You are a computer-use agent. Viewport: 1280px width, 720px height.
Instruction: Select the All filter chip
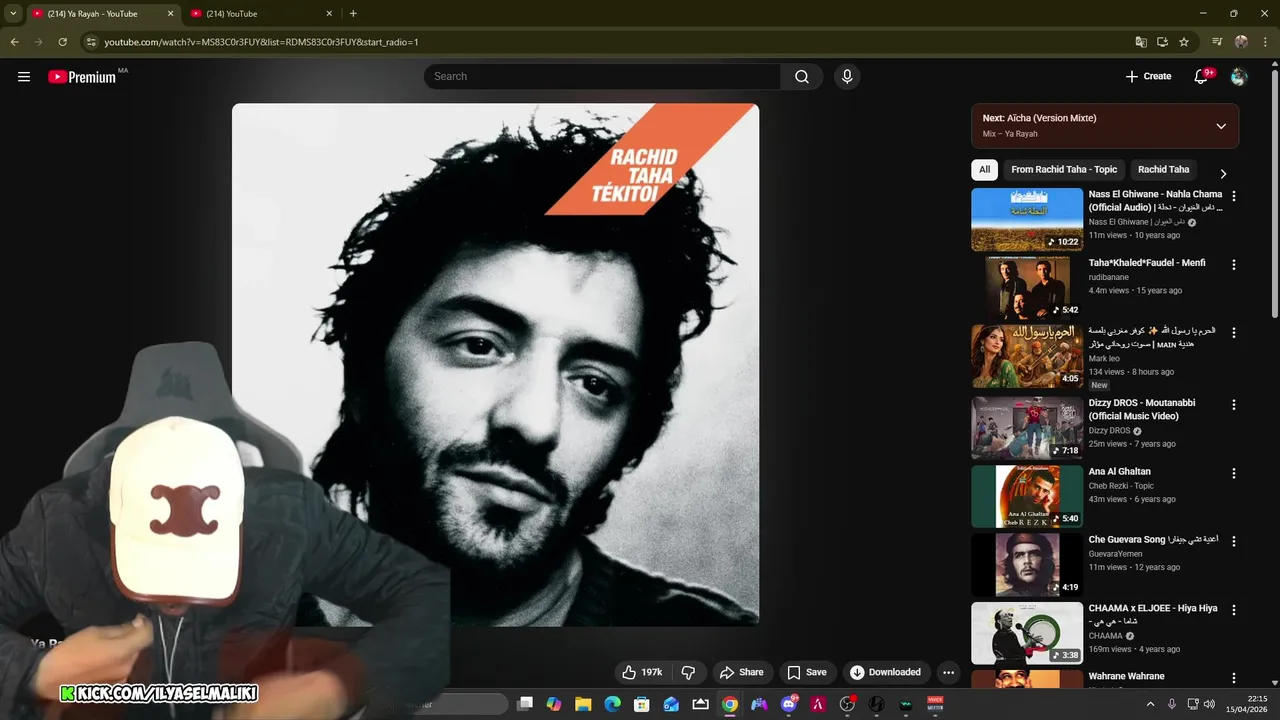click(984, 169)
